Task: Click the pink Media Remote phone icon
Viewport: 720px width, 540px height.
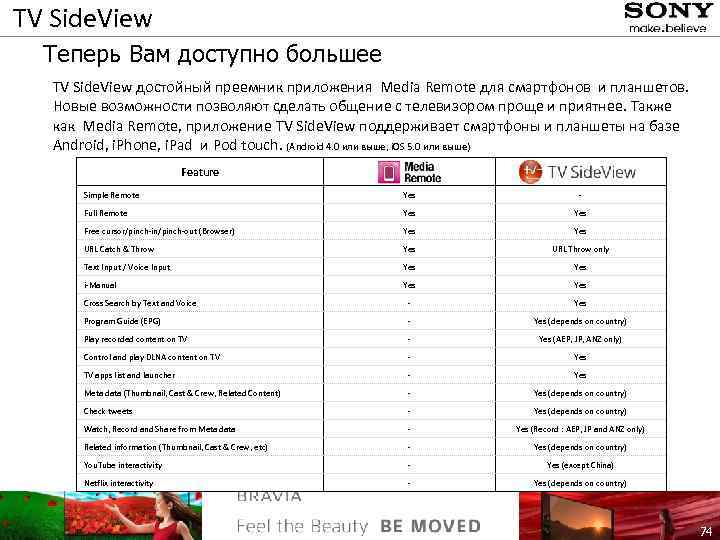Action: 388,172
